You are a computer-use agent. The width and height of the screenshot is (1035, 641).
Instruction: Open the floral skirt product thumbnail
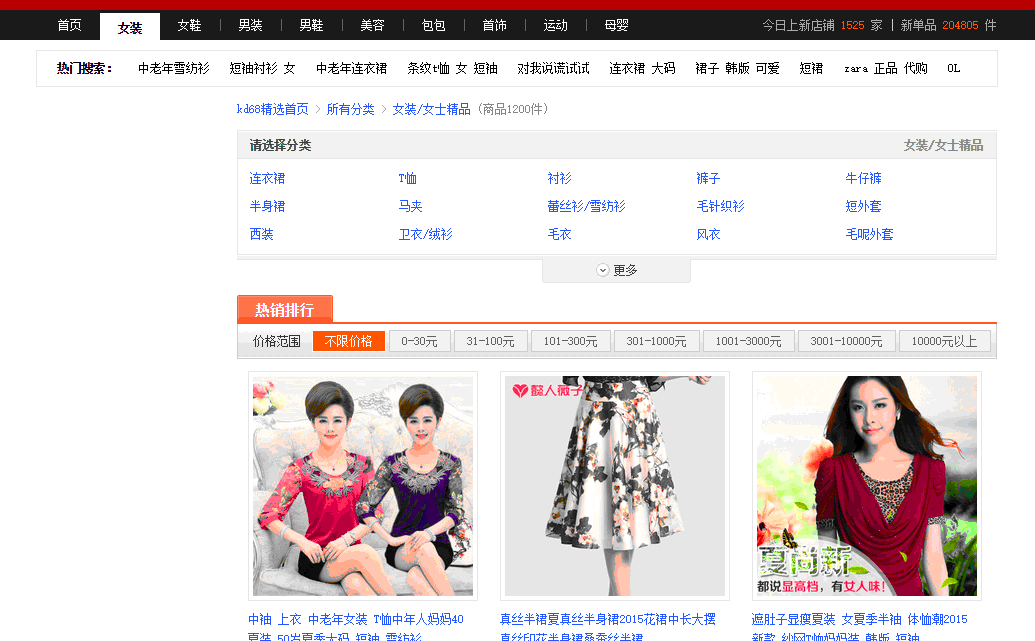(614, 485)
